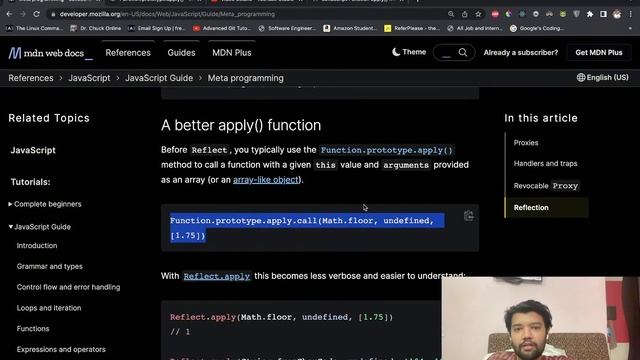Click the array-like object link
Image resolution: width=640 pixels, height=360 pixels.
point(266,180)
